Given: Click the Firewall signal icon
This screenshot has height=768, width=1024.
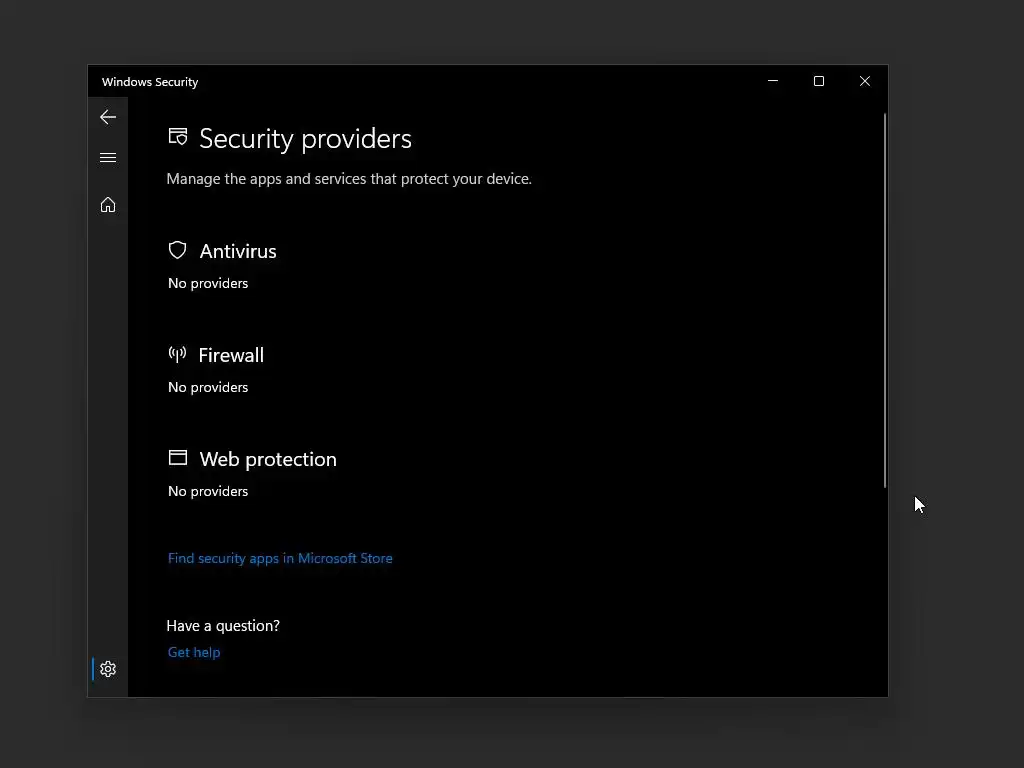Looking at the screenshot, I should [x=177, y=354].
